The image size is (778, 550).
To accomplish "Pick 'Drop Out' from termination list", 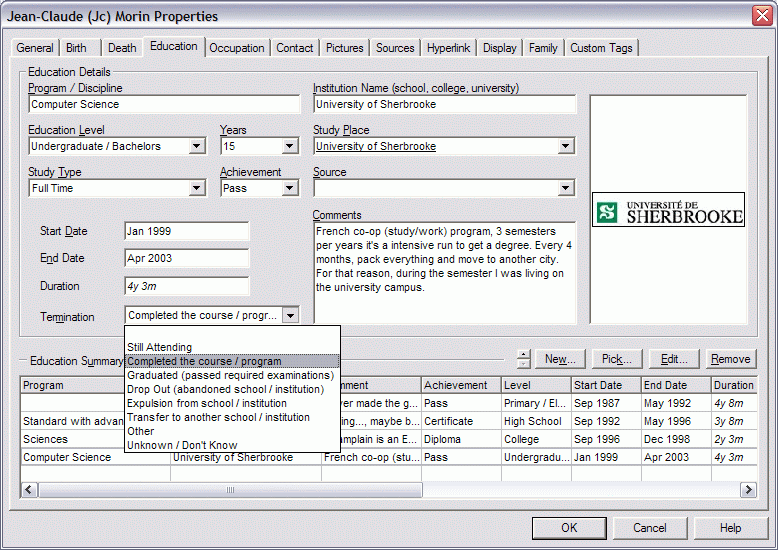I will point(225,389).
